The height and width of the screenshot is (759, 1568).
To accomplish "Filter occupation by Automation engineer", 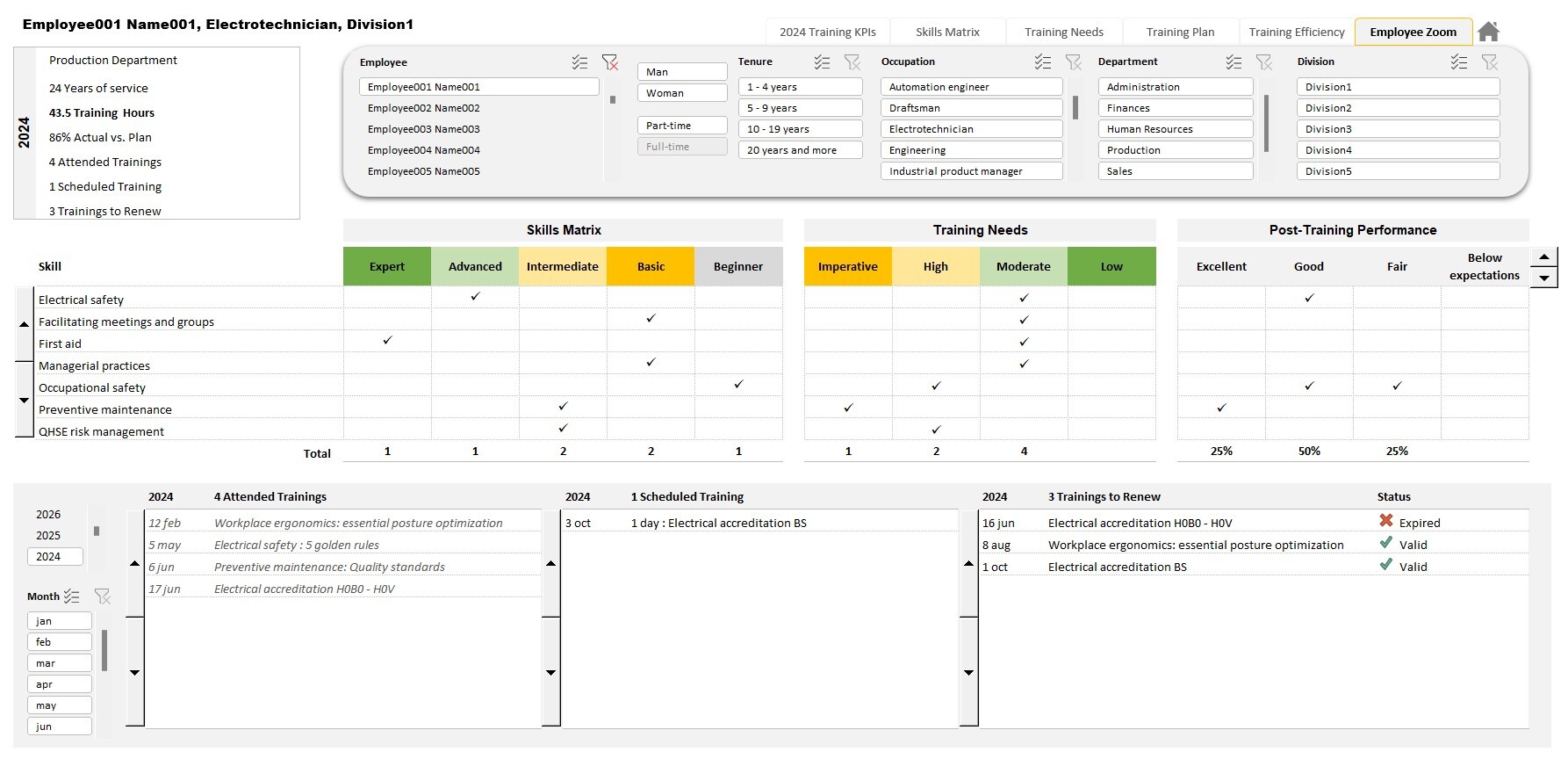I will tap(972, 87).
